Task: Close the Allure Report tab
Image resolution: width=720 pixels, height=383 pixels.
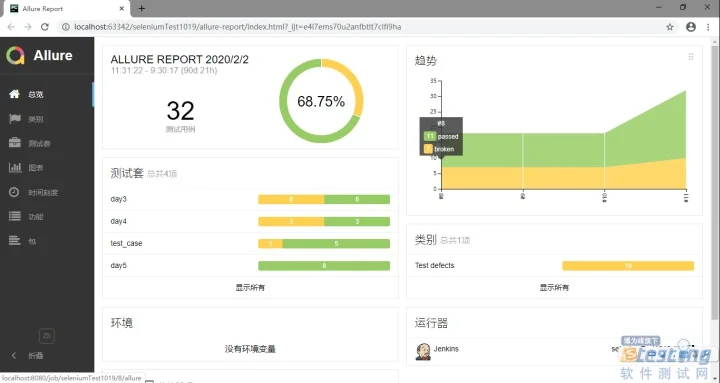Action: tap(122, 8)
